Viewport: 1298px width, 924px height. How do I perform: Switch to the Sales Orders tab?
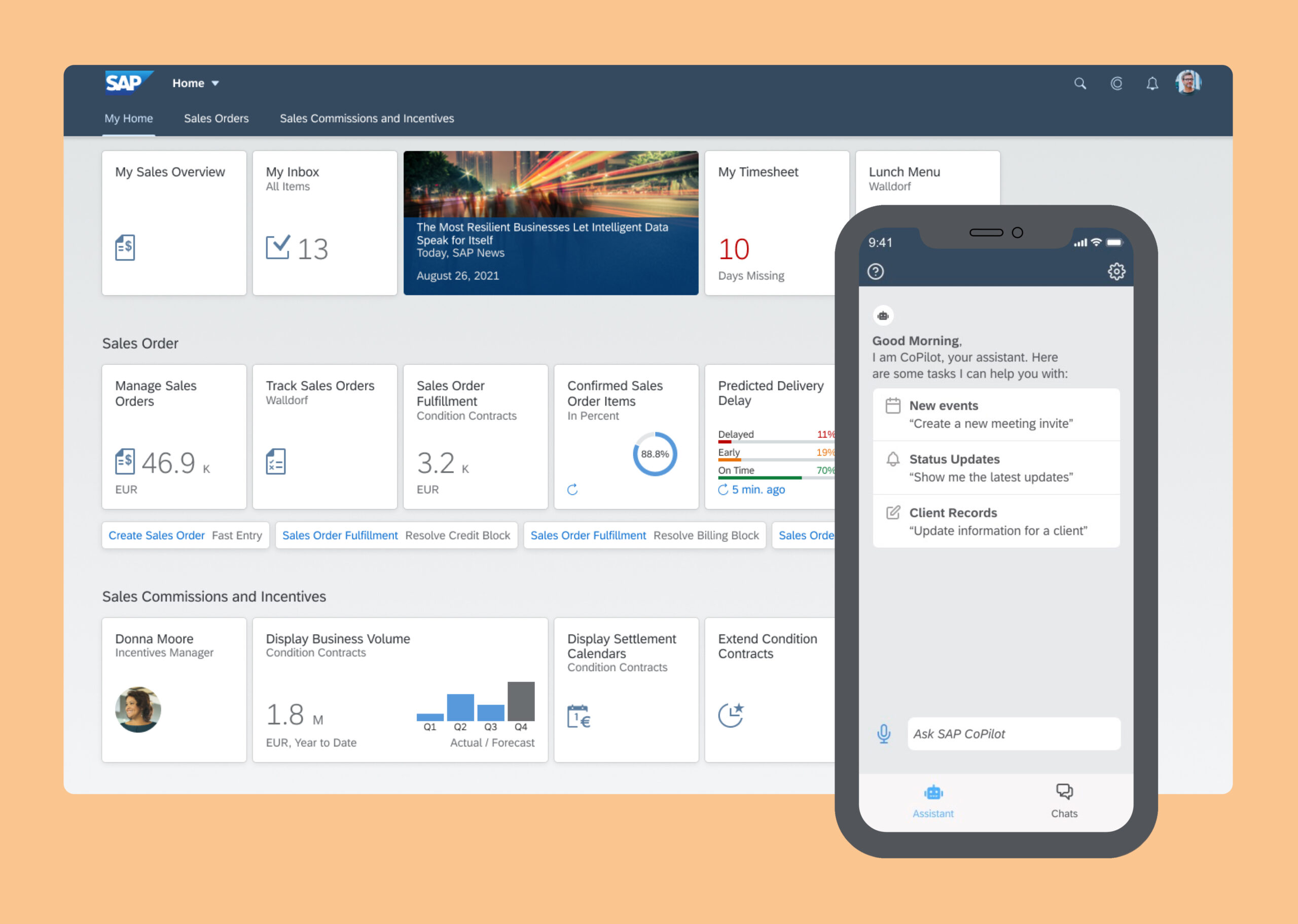[x=216, y=118]
